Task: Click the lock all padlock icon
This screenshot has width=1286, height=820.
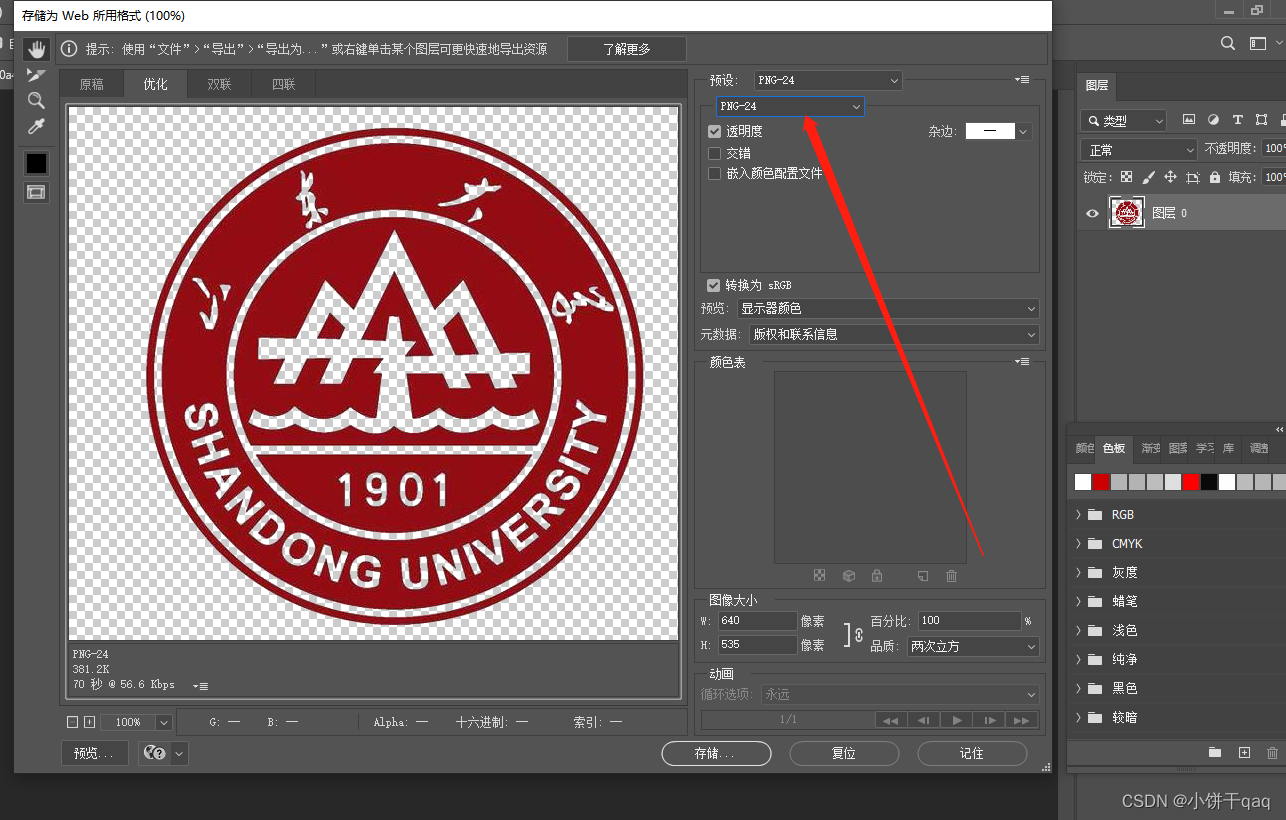Action: (1214, 177)
